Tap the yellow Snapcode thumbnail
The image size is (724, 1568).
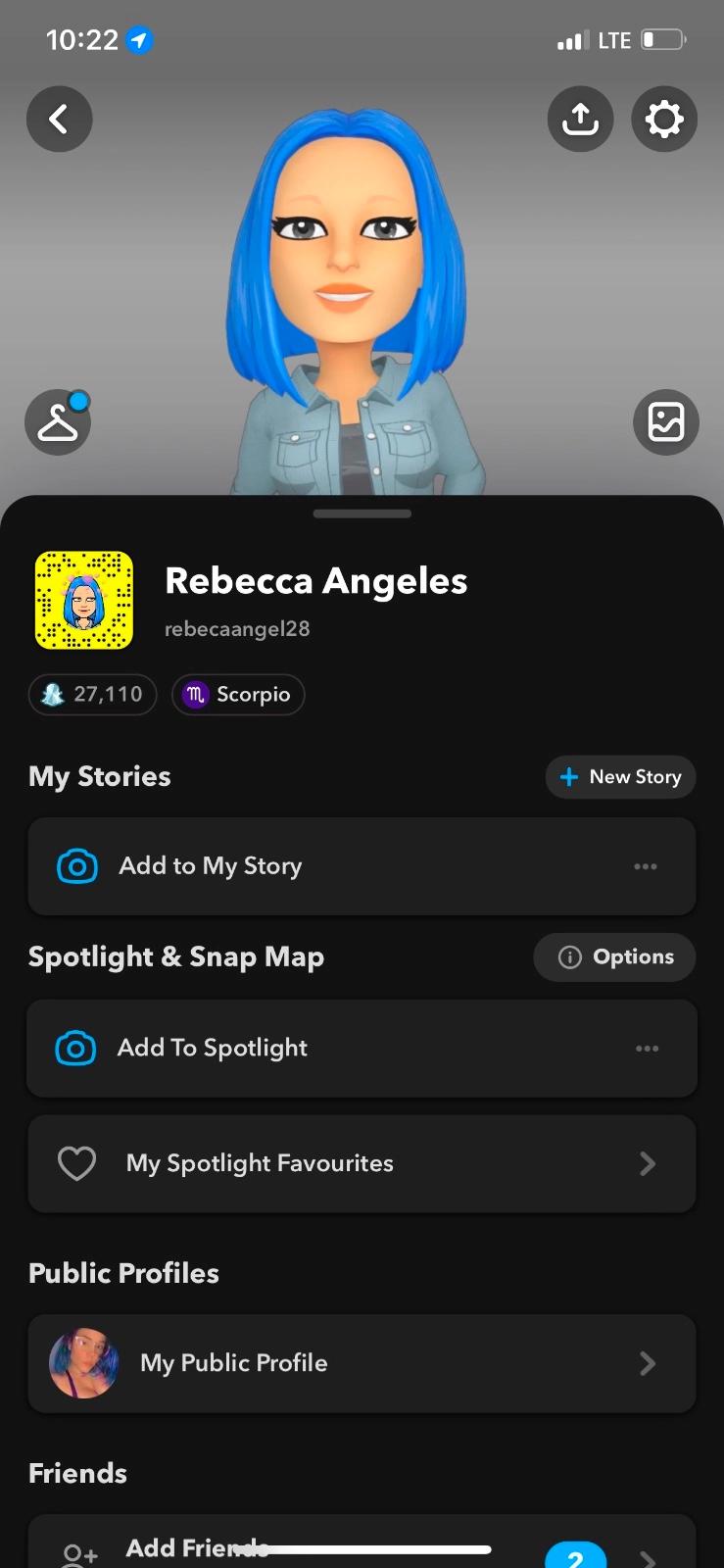click(84, 600)
